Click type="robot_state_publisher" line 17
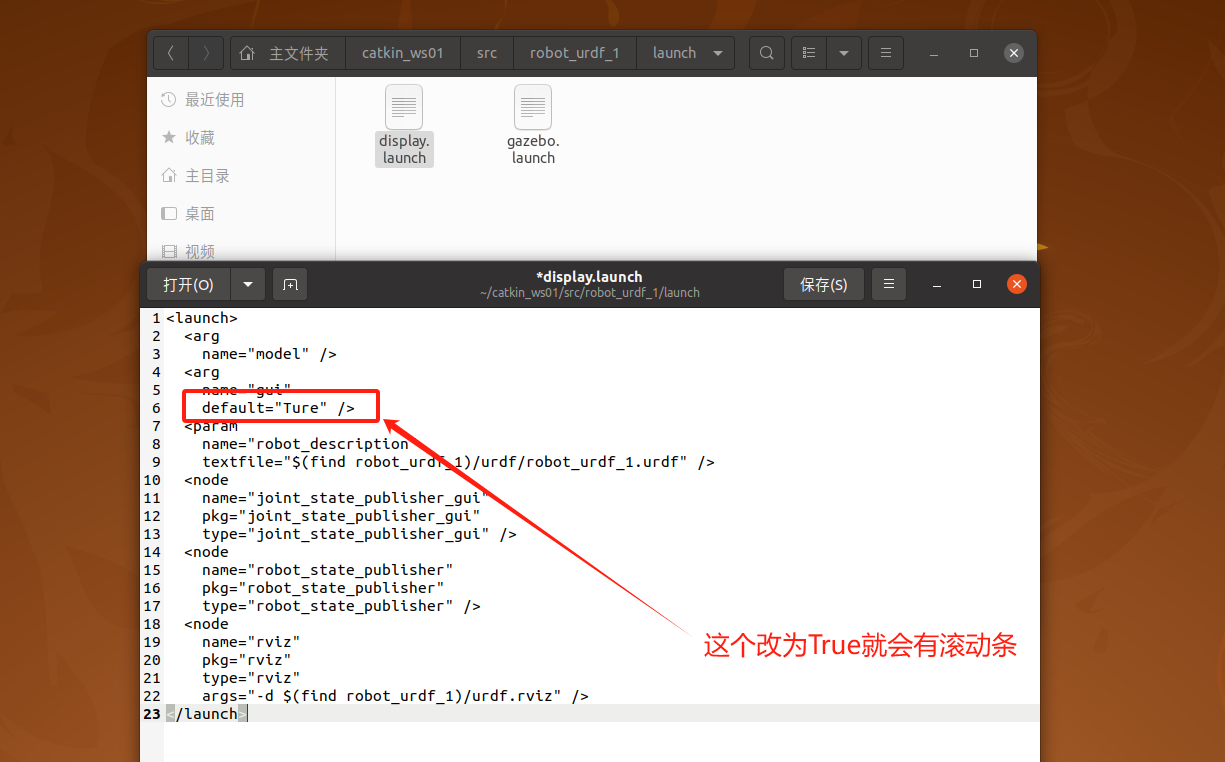Screen dimensions: 1225x762 coord(341,606)
